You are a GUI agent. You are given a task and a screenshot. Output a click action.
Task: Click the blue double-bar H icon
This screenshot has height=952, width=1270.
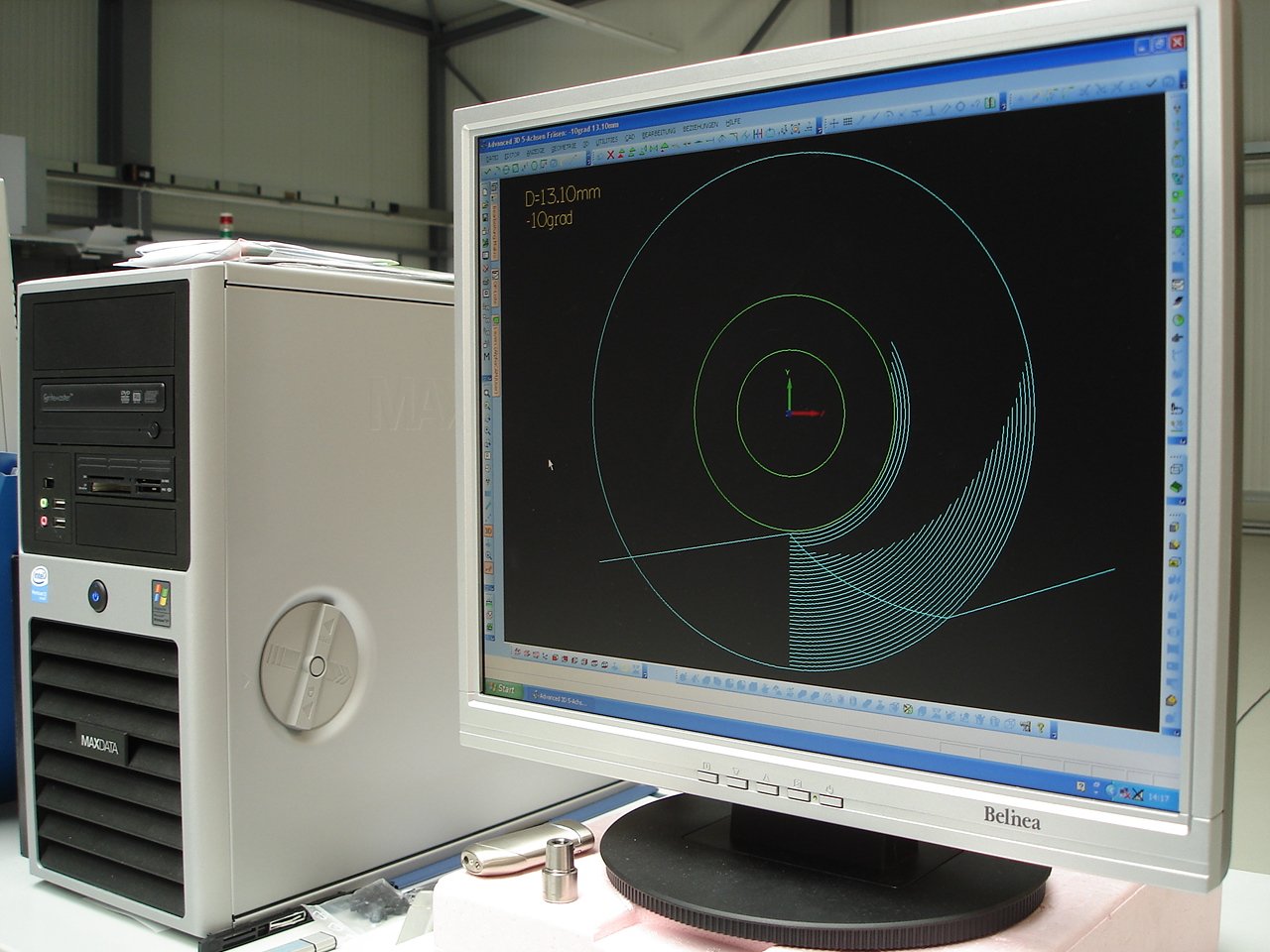[x=758, y=134]
